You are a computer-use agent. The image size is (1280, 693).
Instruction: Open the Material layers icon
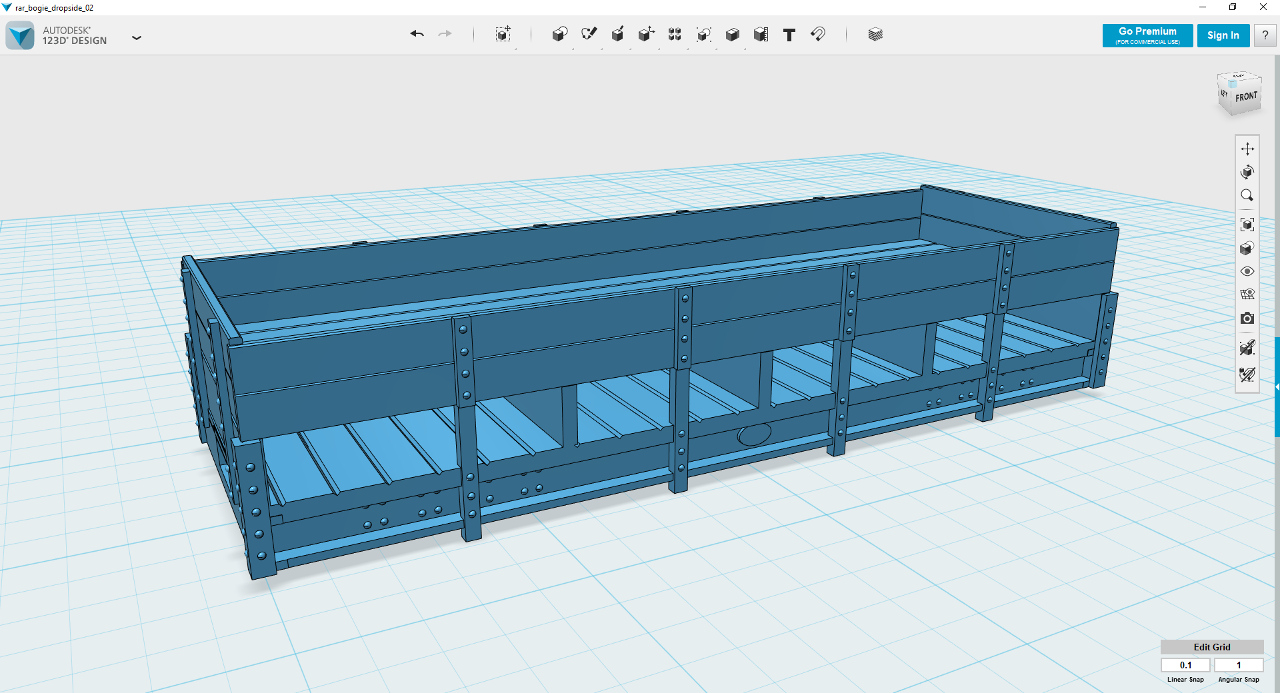(x=876, y=34)
